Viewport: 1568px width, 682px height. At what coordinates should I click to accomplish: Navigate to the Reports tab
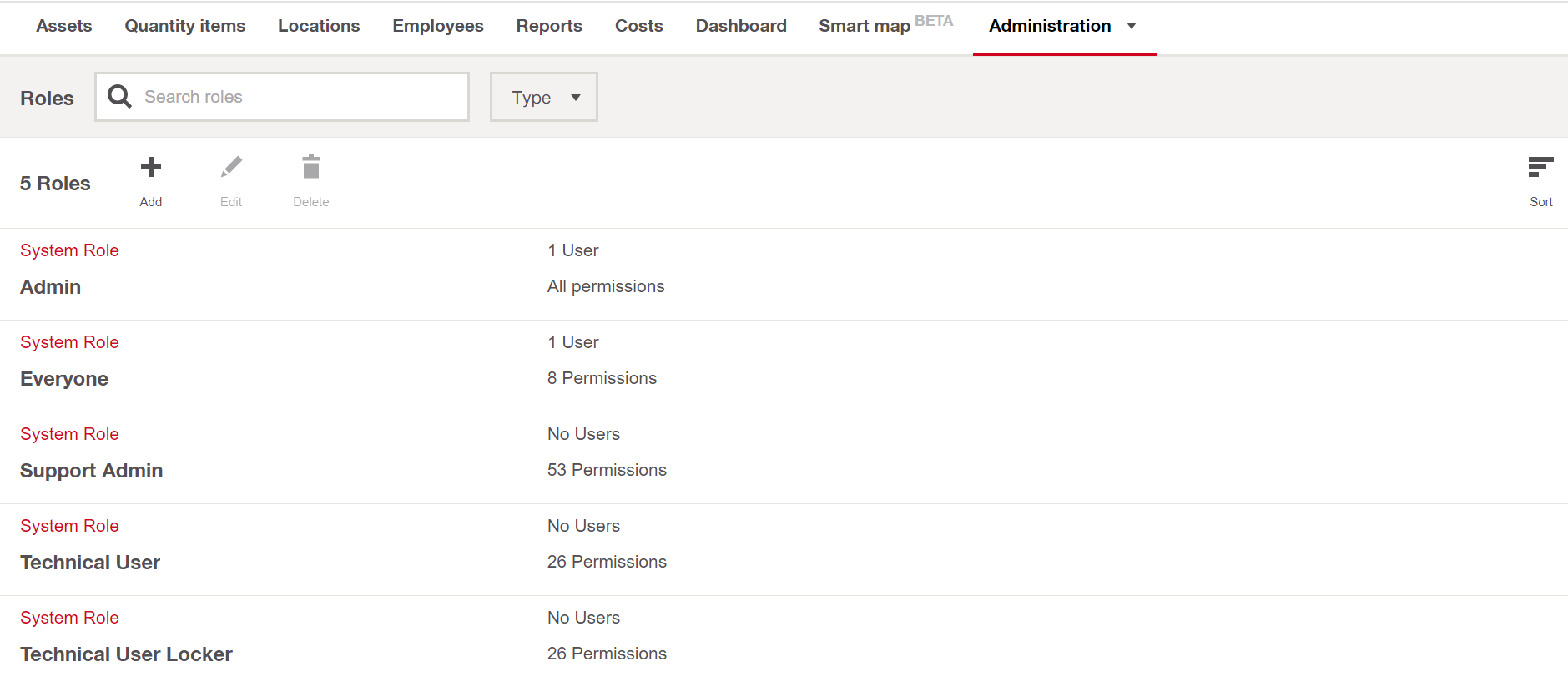pos(549,26)
